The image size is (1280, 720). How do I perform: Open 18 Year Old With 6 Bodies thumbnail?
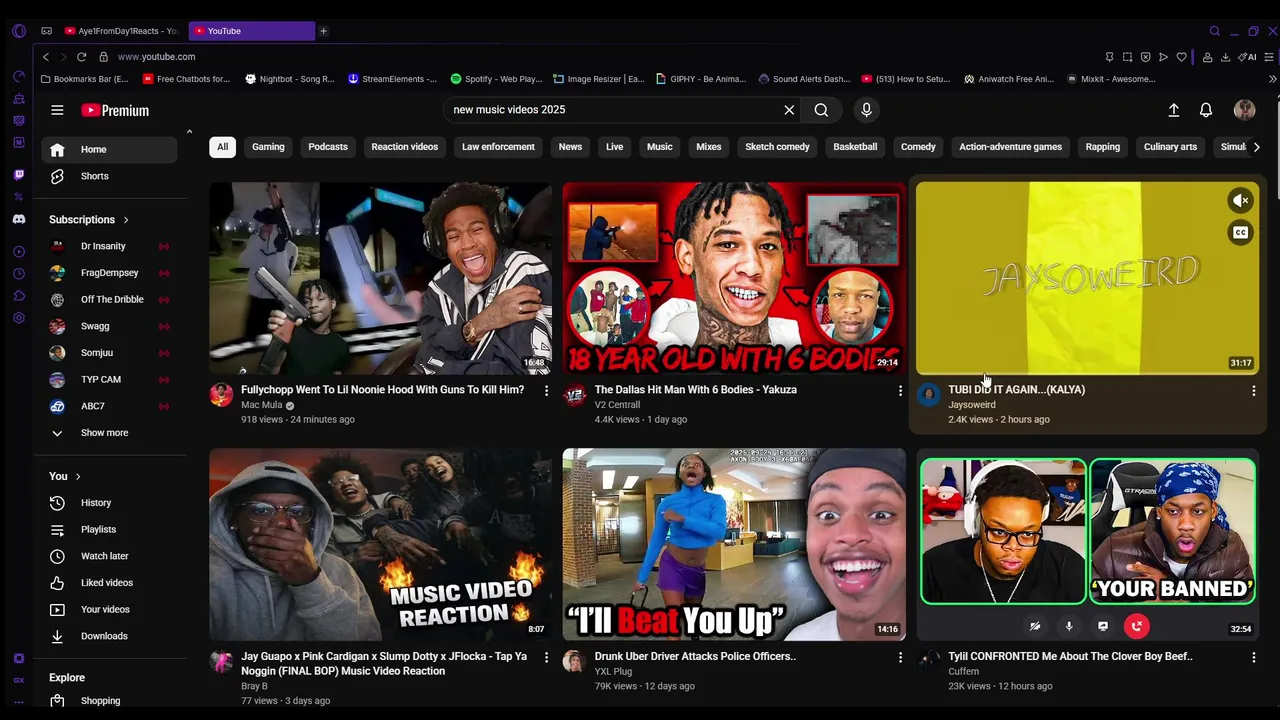click(x=734, y=278)
